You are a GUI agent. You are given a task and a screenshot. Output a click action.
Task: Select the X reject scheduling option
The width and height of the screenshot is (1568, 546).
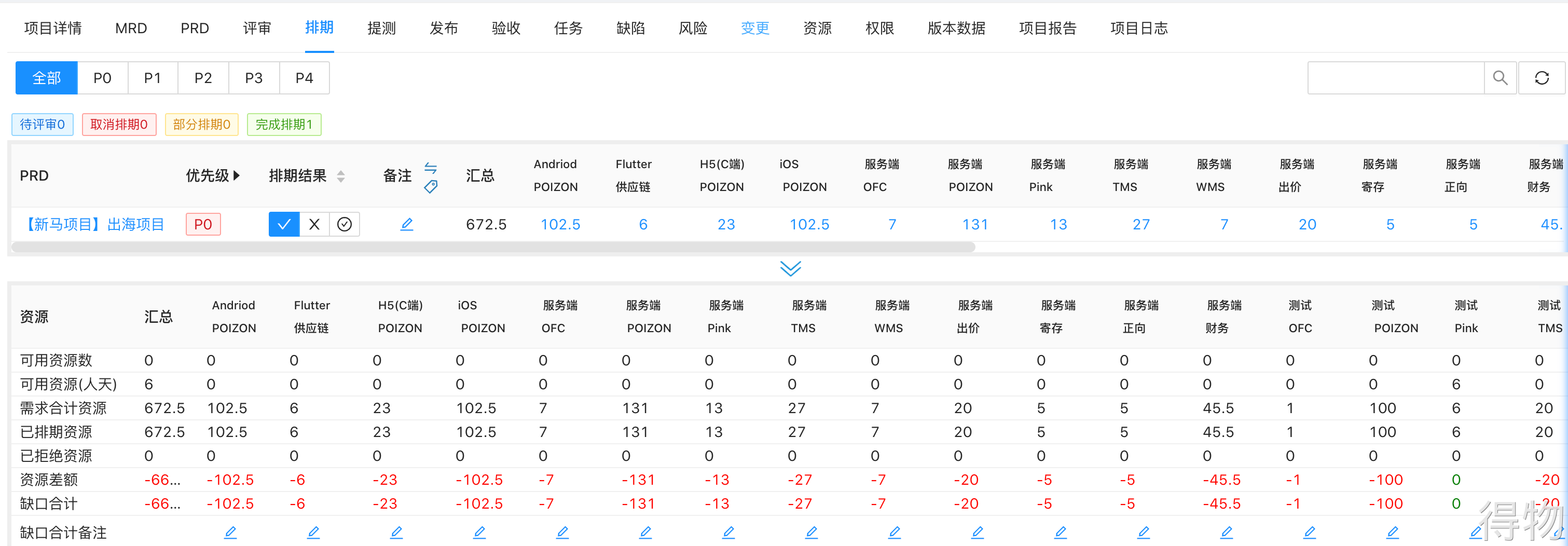click(314, 225)
